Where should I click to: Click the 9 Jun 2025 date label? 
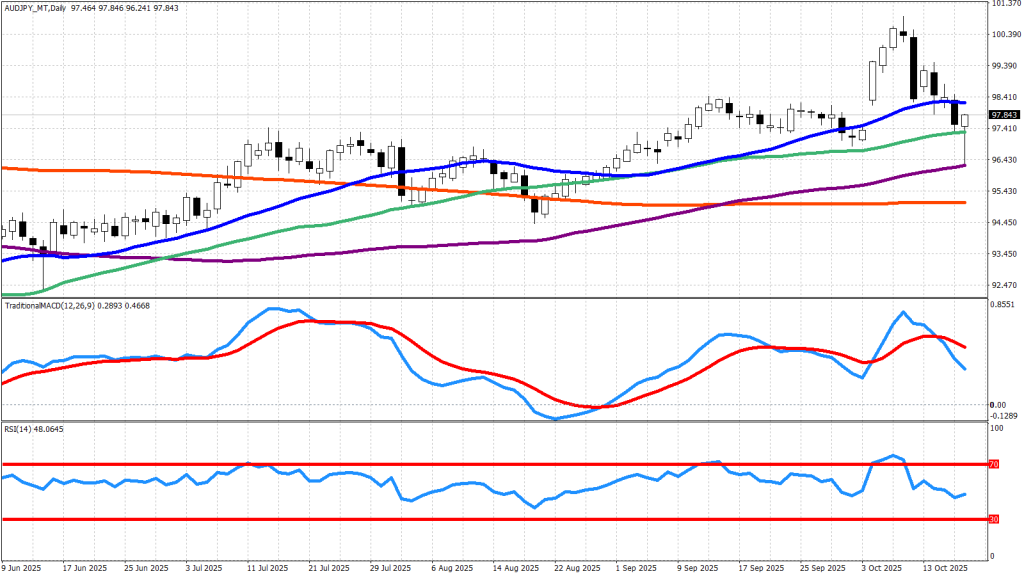click(x=23, y=567)
